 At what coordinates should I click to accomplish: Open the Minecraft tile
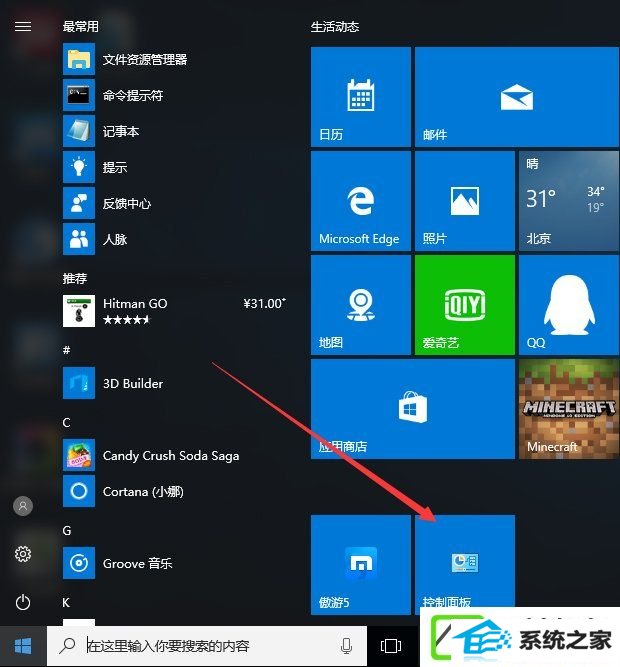pyautogui.click(x=569, y=409)
